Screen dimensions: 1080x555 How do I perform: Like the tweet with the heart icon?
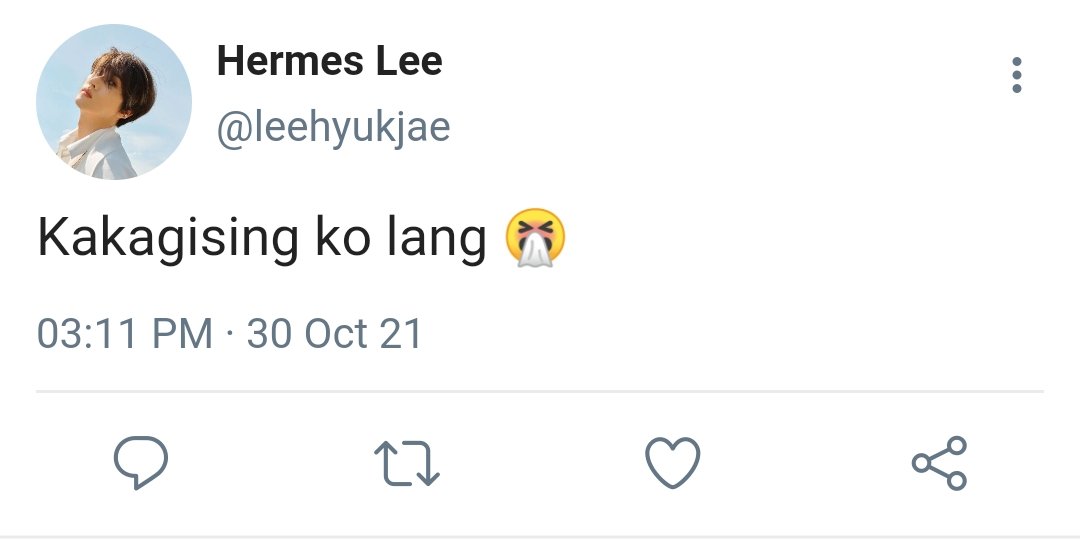coord(672,463)
